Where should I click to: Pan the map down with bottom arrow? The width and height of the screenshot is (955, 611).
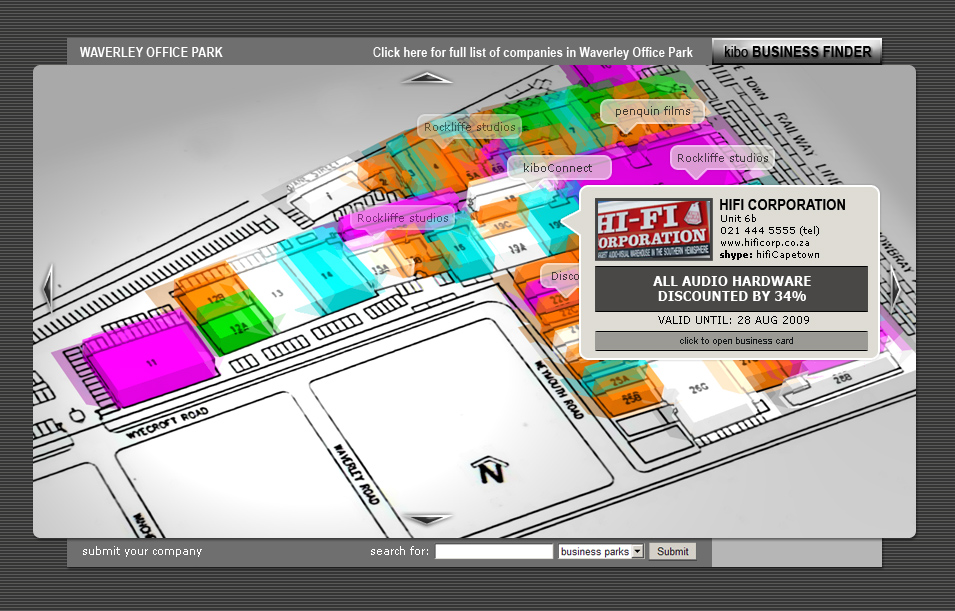click(x=432, y=519)
